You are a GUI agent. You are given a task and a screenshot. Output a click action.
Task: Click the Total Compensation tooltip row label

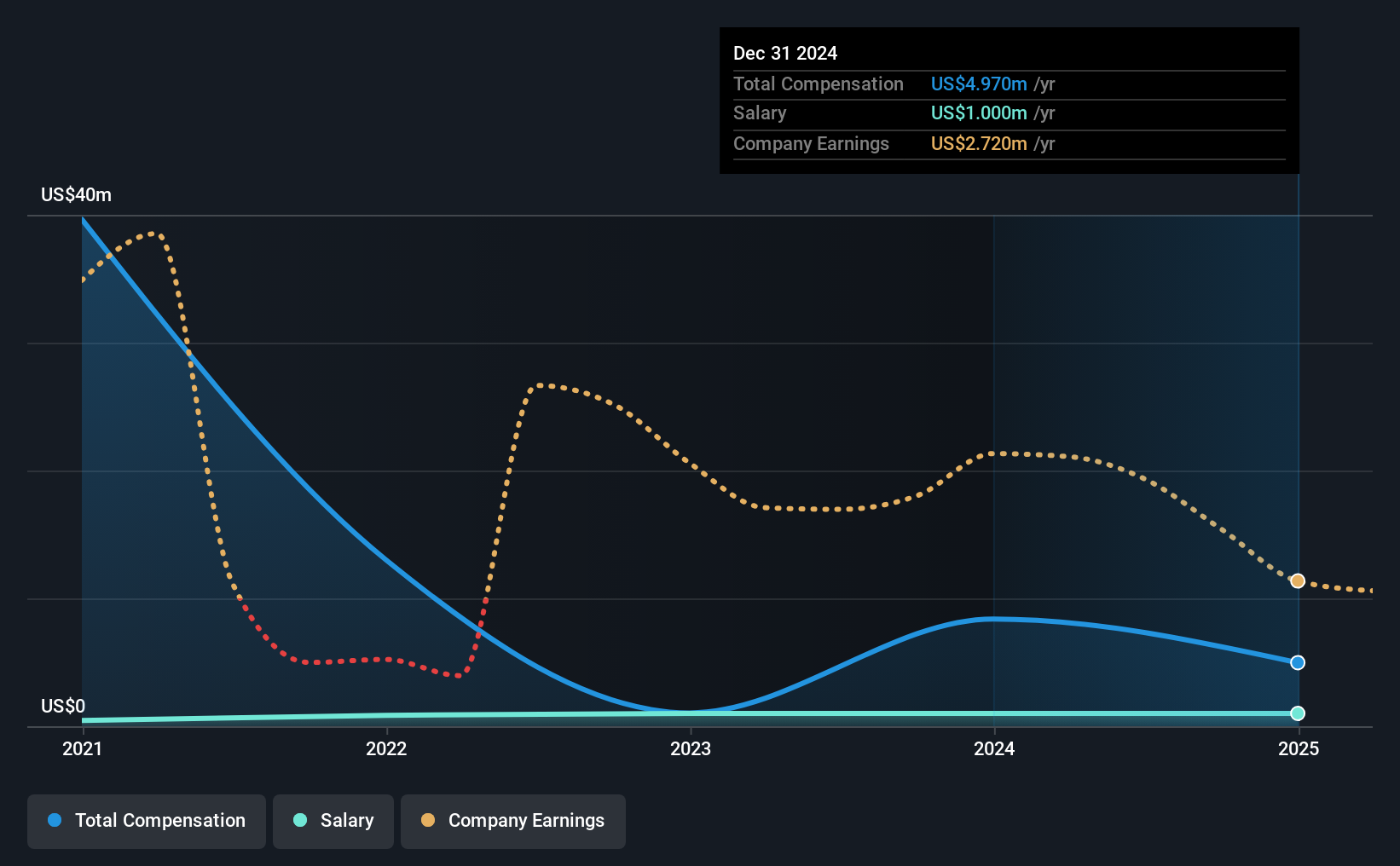(819, 84)
